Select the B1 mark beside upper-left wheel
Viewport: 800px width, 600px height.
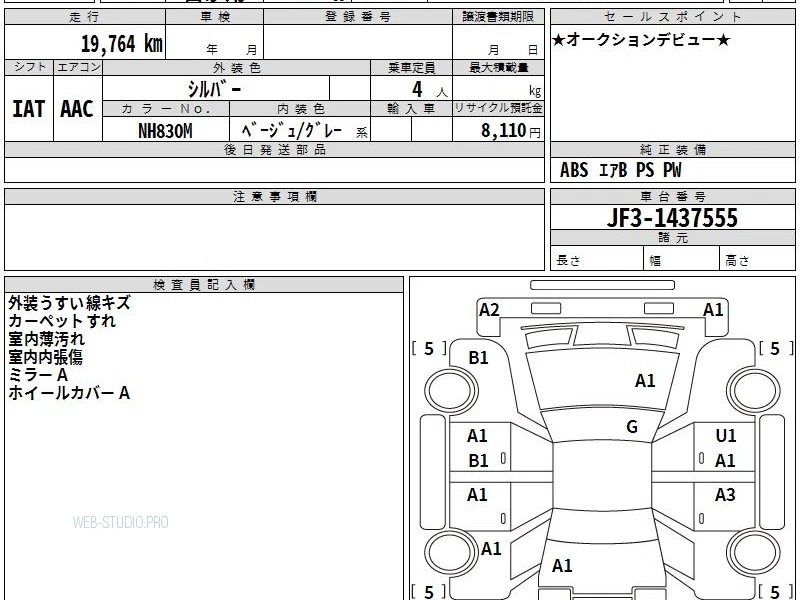coord(478,358)
